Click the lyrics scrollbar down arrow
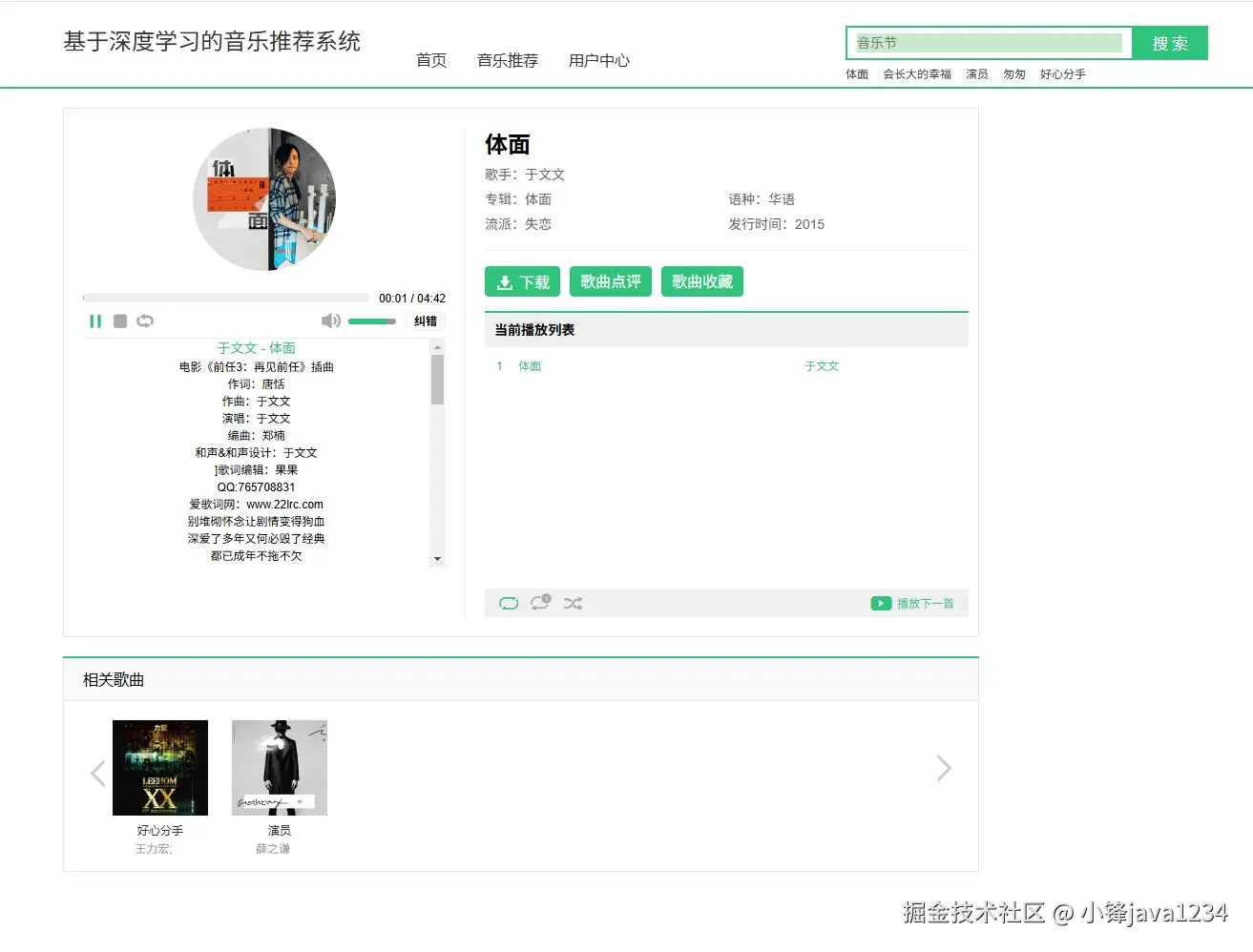This screenshot has width=1253, height=952. (437, 559)
